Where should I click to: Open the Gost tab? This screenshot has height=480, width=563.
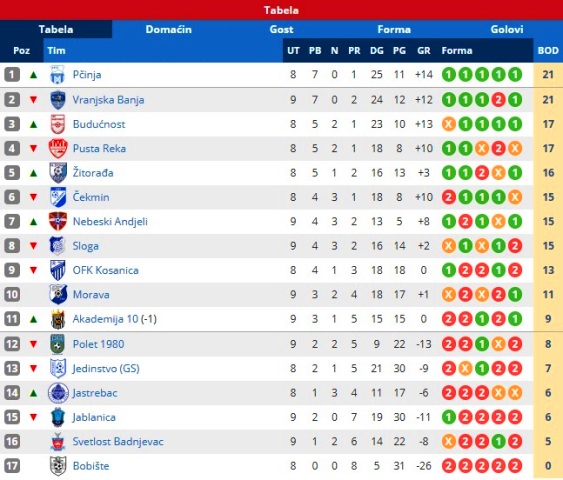(281, 29)
